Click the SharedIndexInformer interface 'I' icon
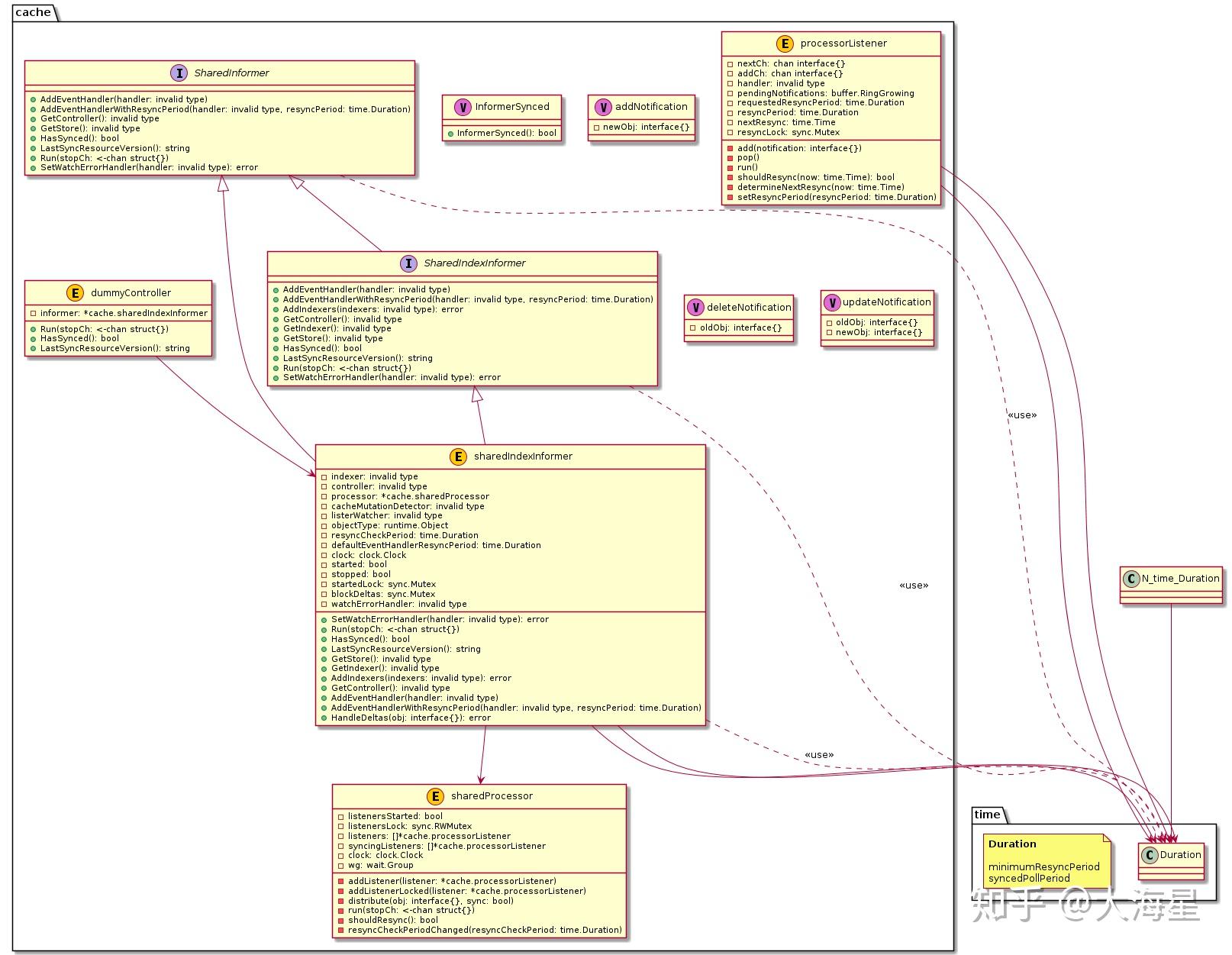The image size is (1232, 955). pyautogui.click(x=408, y=263)
